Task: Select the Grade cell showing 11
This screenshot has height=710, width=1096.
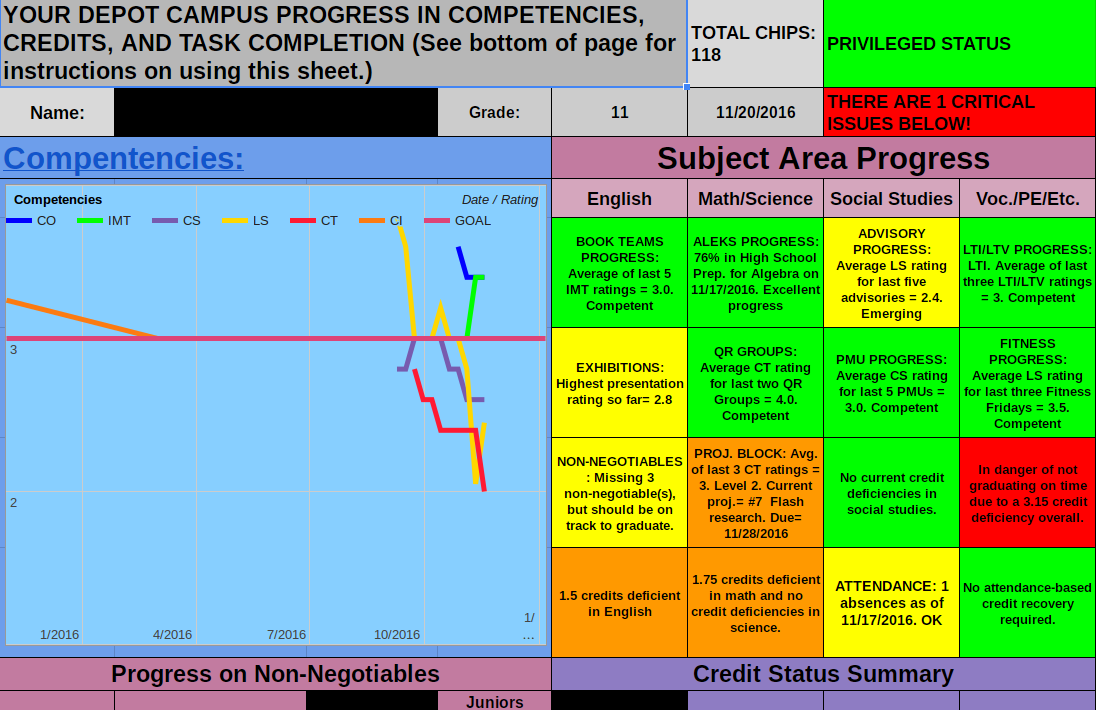Action: 618,112
